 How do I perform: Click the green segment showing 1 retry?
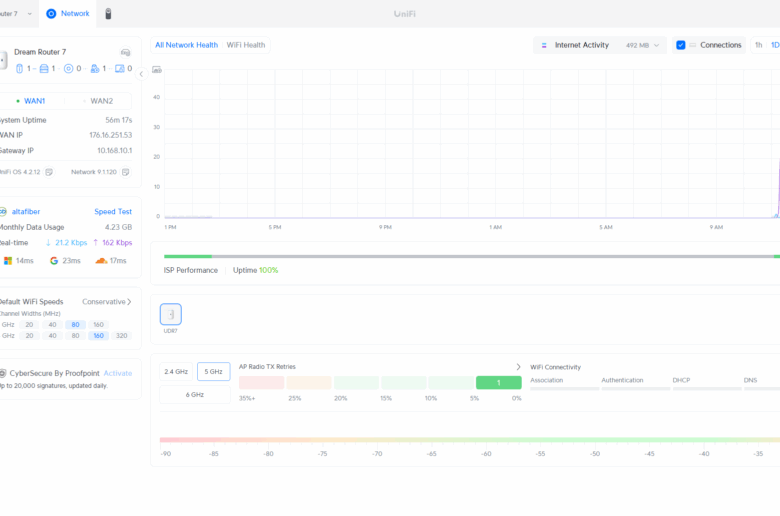click(498, 383)
